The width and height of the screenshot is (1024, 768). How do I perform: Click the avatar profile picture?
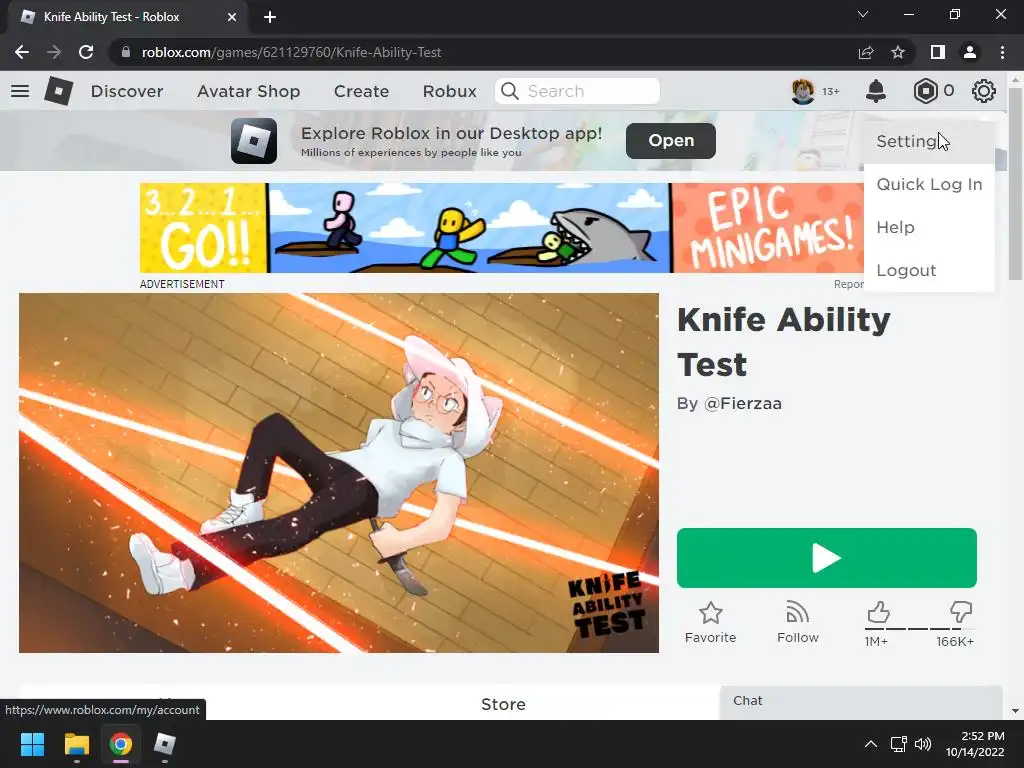[803, 91]
